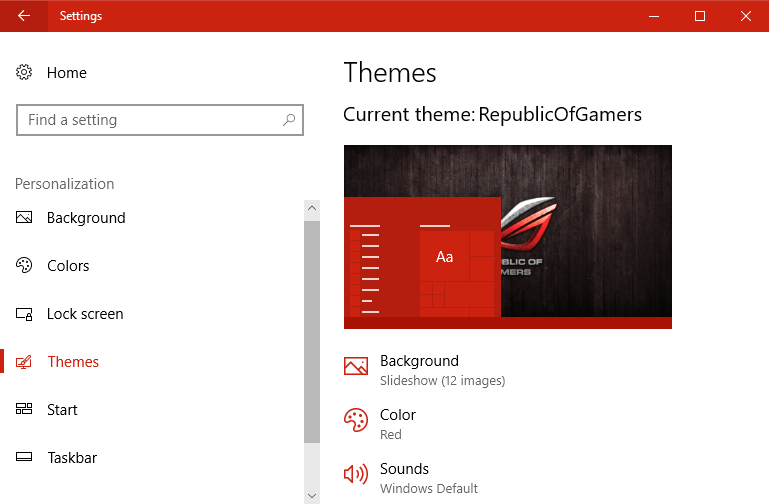Open Home via the gear icon
The height and width of the screenshot is (504, 769).
tap(24, 72)
